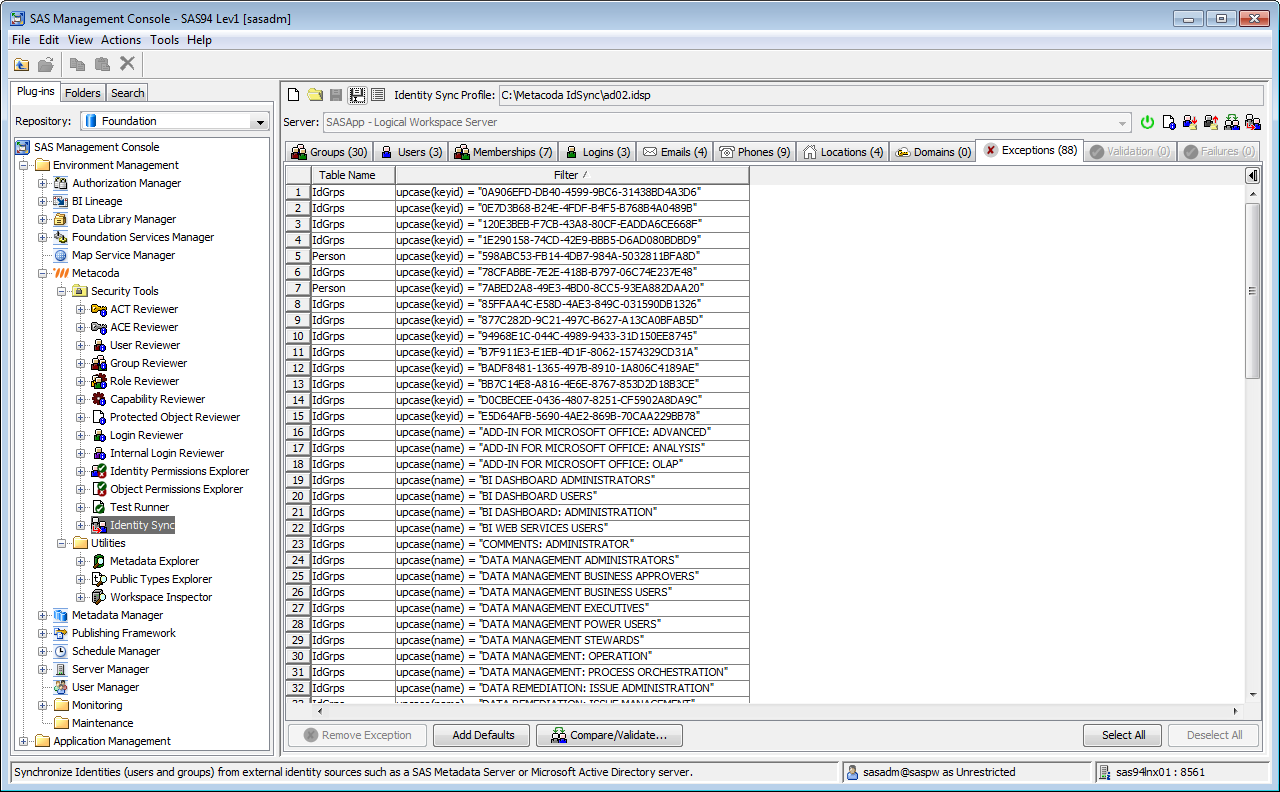This screenshot has width=1280, height=792.
Task: Switch to the Search tab
Action: 128,93
